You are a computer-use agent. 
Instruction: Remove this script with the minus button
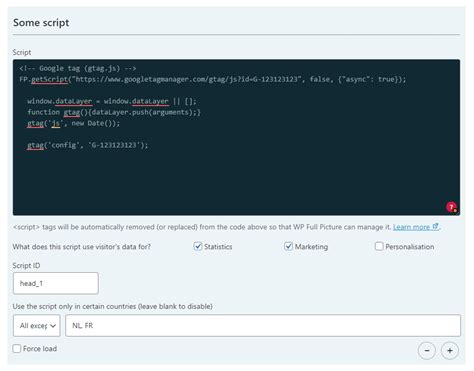coord(427,351)
